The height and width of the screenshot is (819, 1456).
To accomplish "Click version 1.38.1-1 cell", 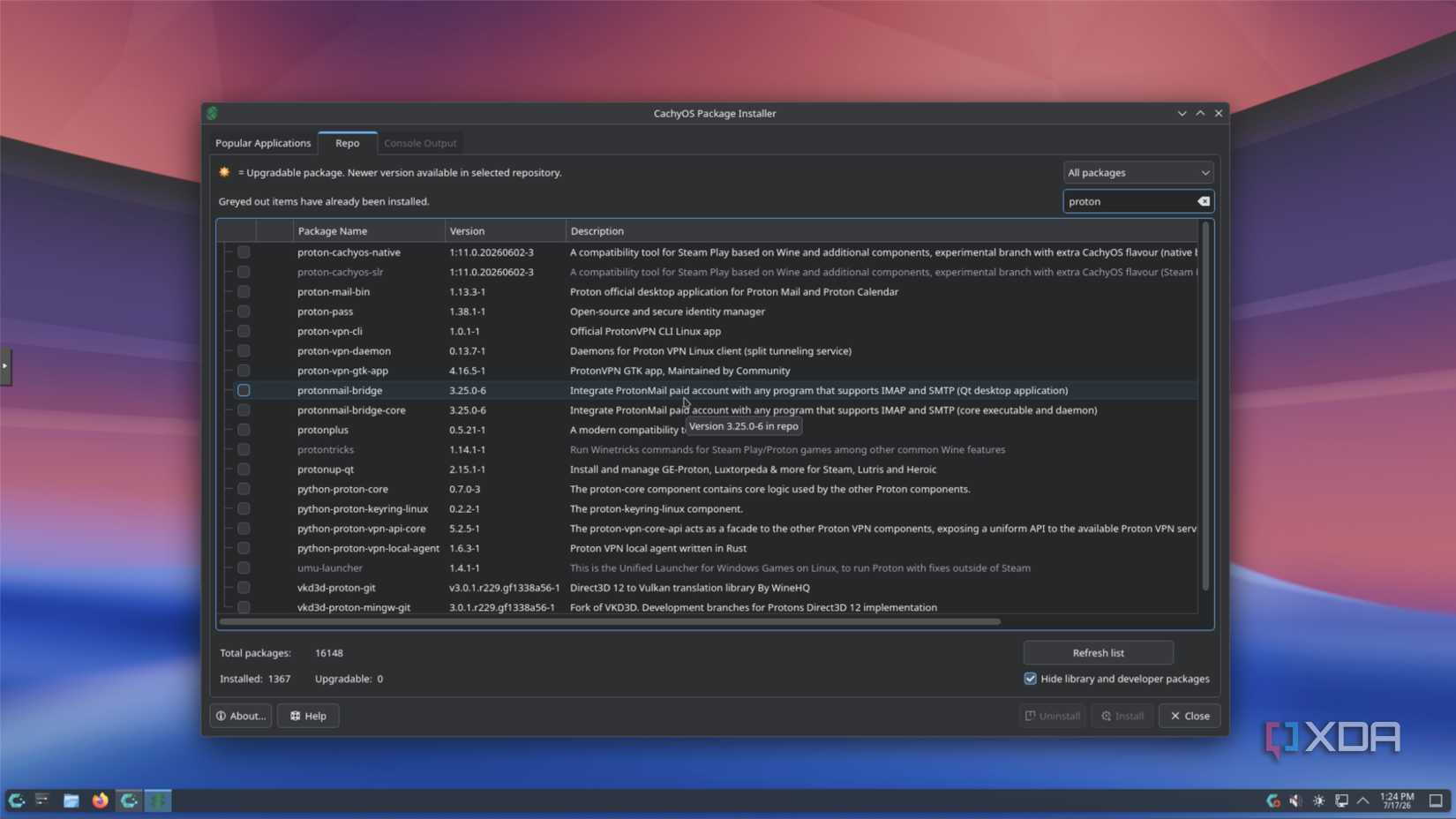I will pyautogui.click(x=468, y=312).
